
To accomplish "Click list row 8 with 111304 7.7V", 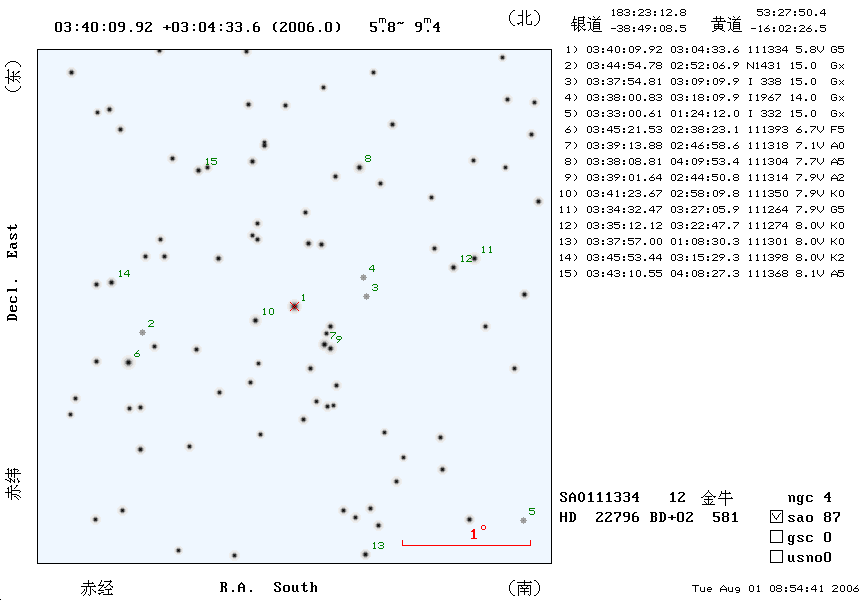I will (x=703, y=161).
